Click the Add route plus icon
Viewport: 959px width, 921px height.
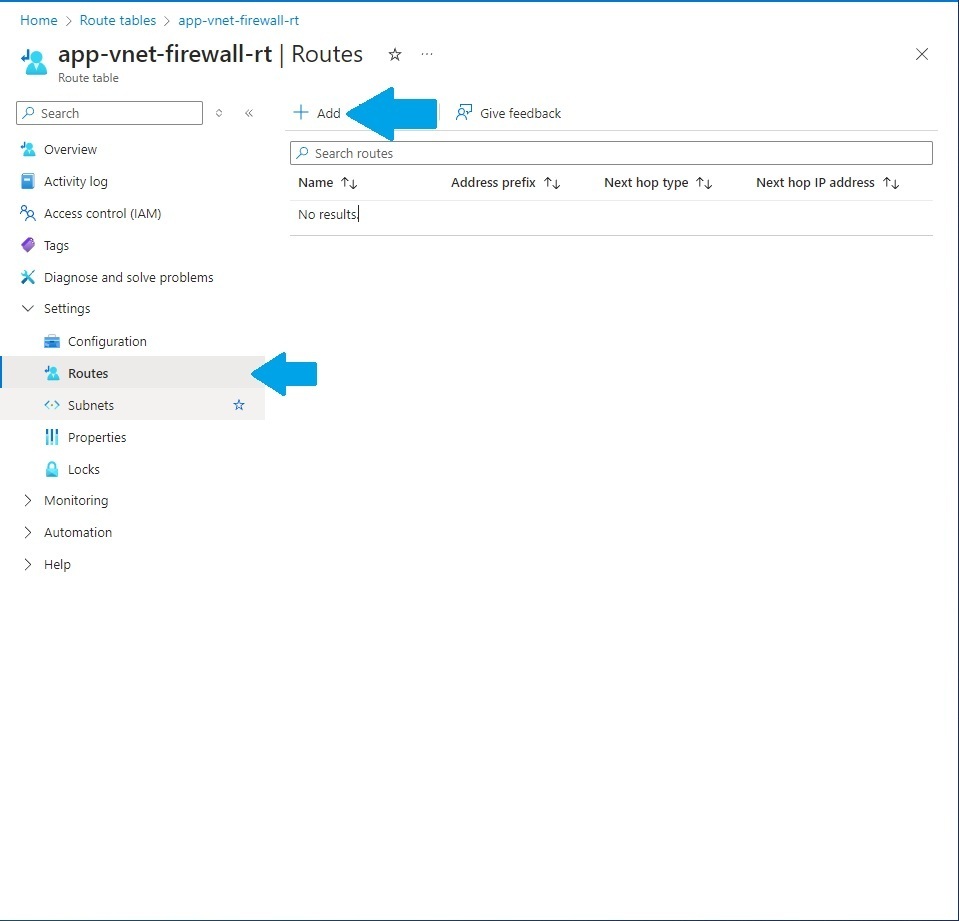click(x=301, y=113)
